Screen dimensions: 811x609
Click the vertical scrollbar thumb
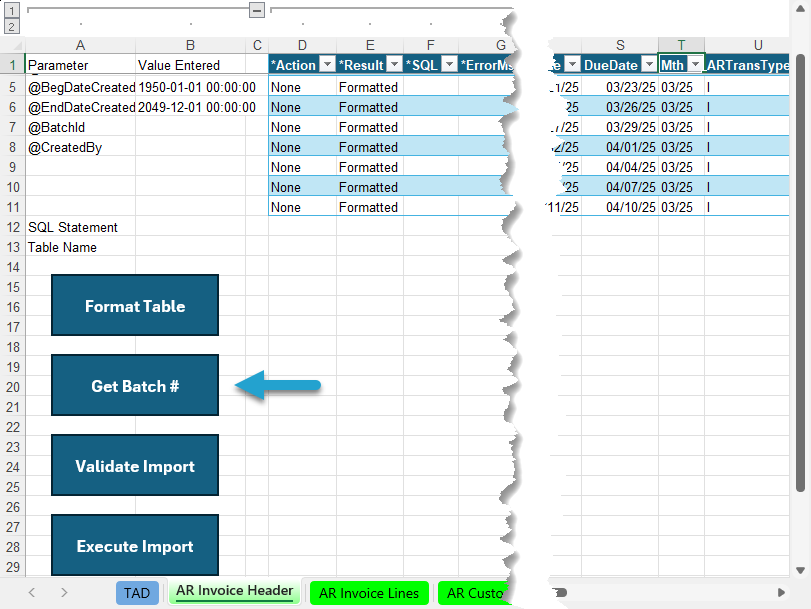800,272
